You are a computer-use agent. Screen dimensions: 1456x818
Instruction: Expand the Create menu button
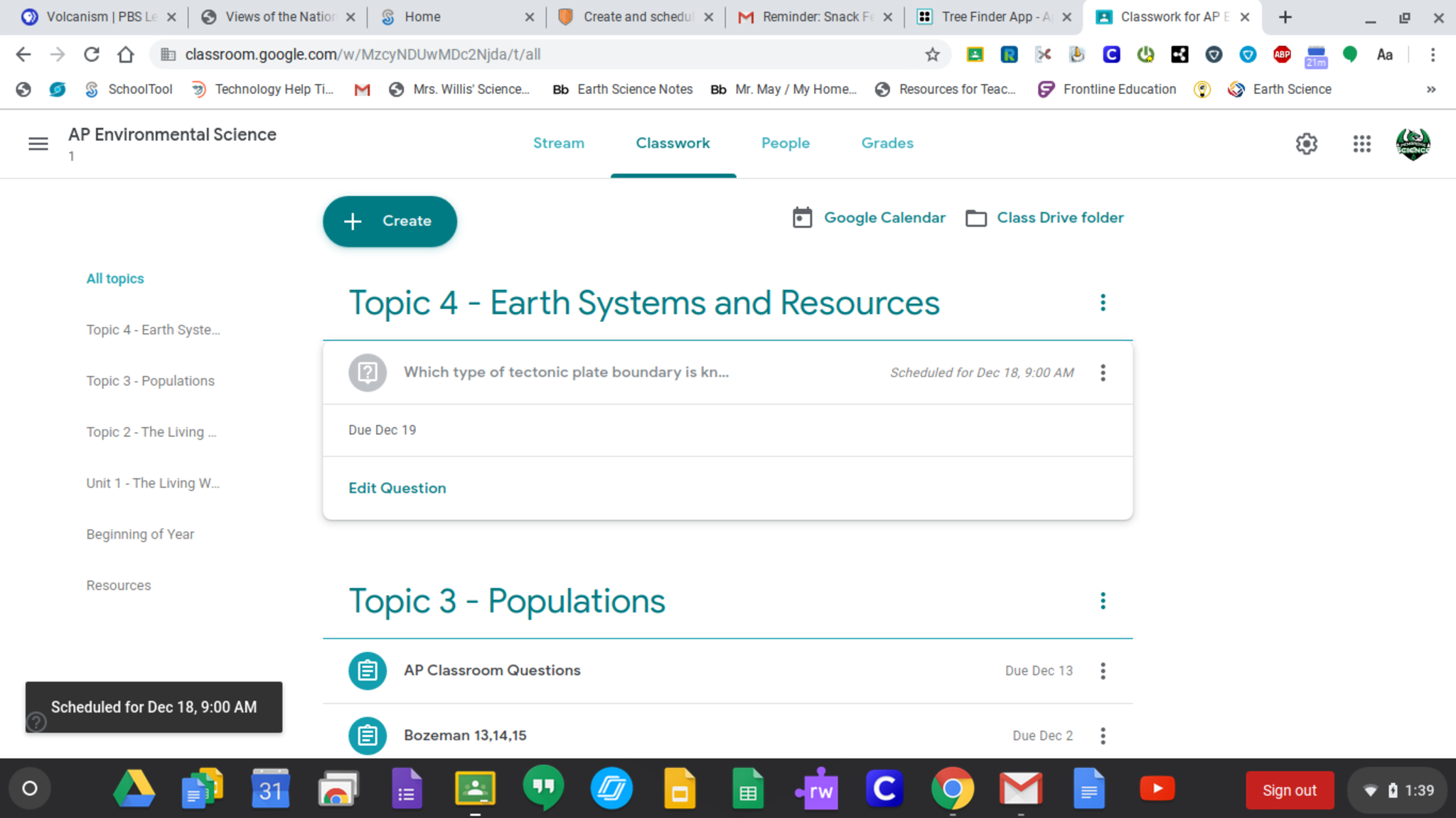390,222
